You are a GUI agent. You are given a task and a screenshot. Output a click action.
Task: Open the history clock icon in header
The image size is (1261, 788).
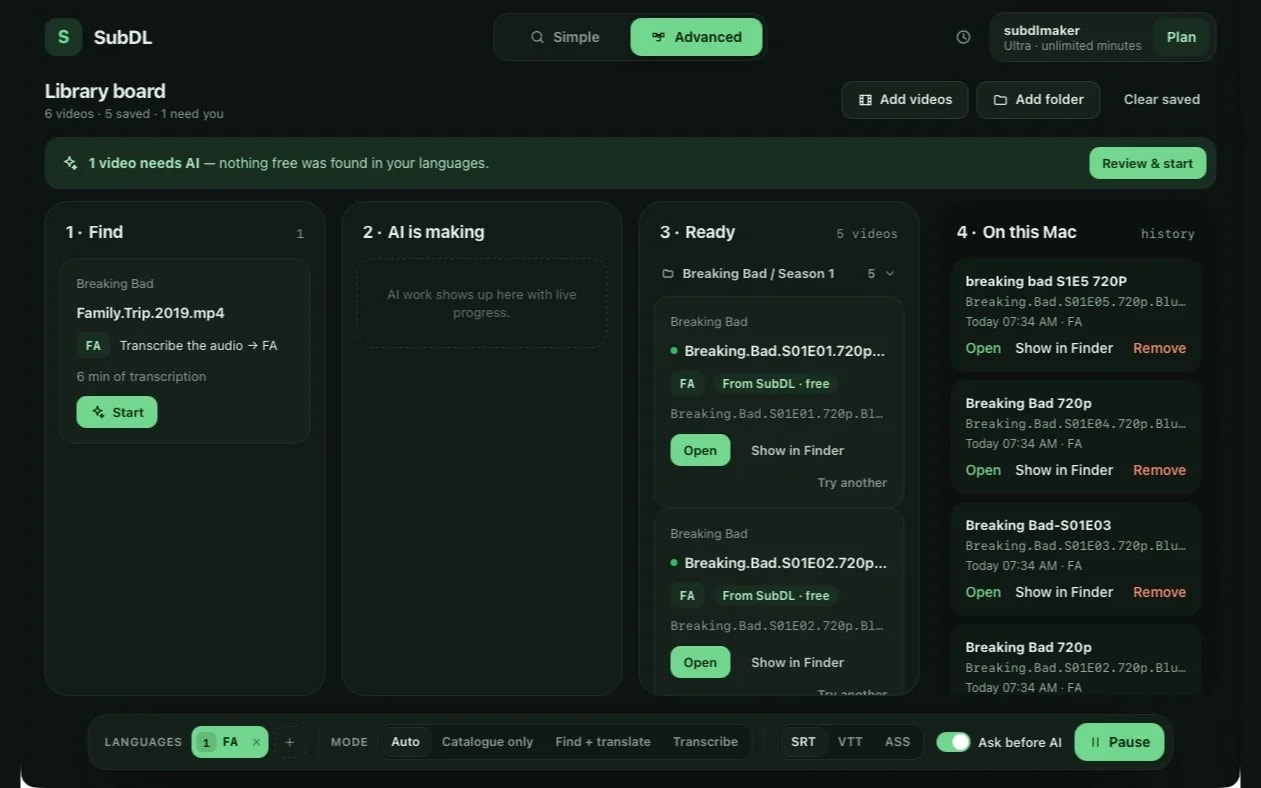(x=963, y=37)
